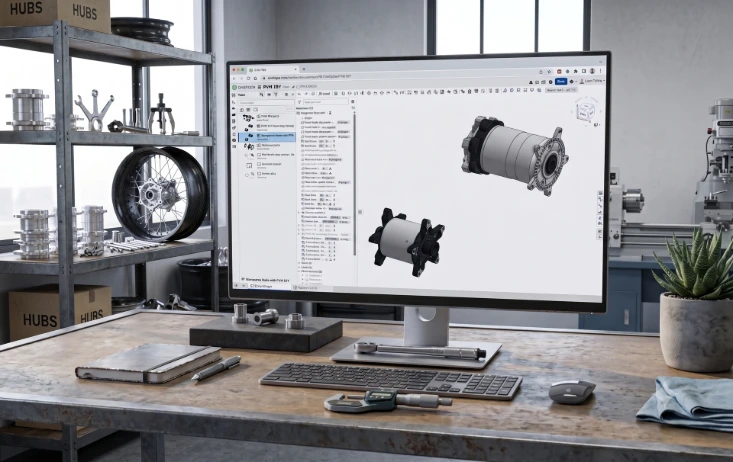
Task: Open the browser three-dot menu
Action: point(600,71)
